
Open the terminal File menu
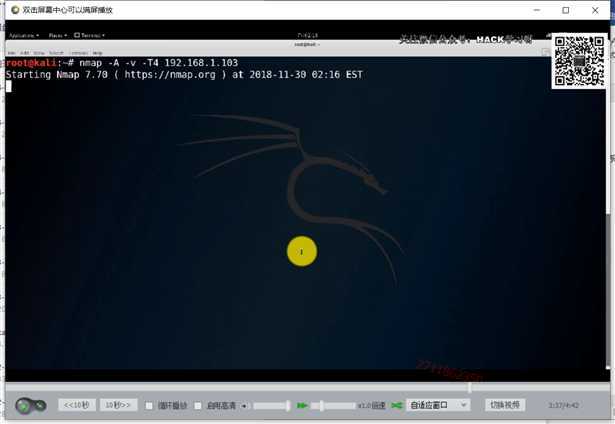click(x=11, y=53)
